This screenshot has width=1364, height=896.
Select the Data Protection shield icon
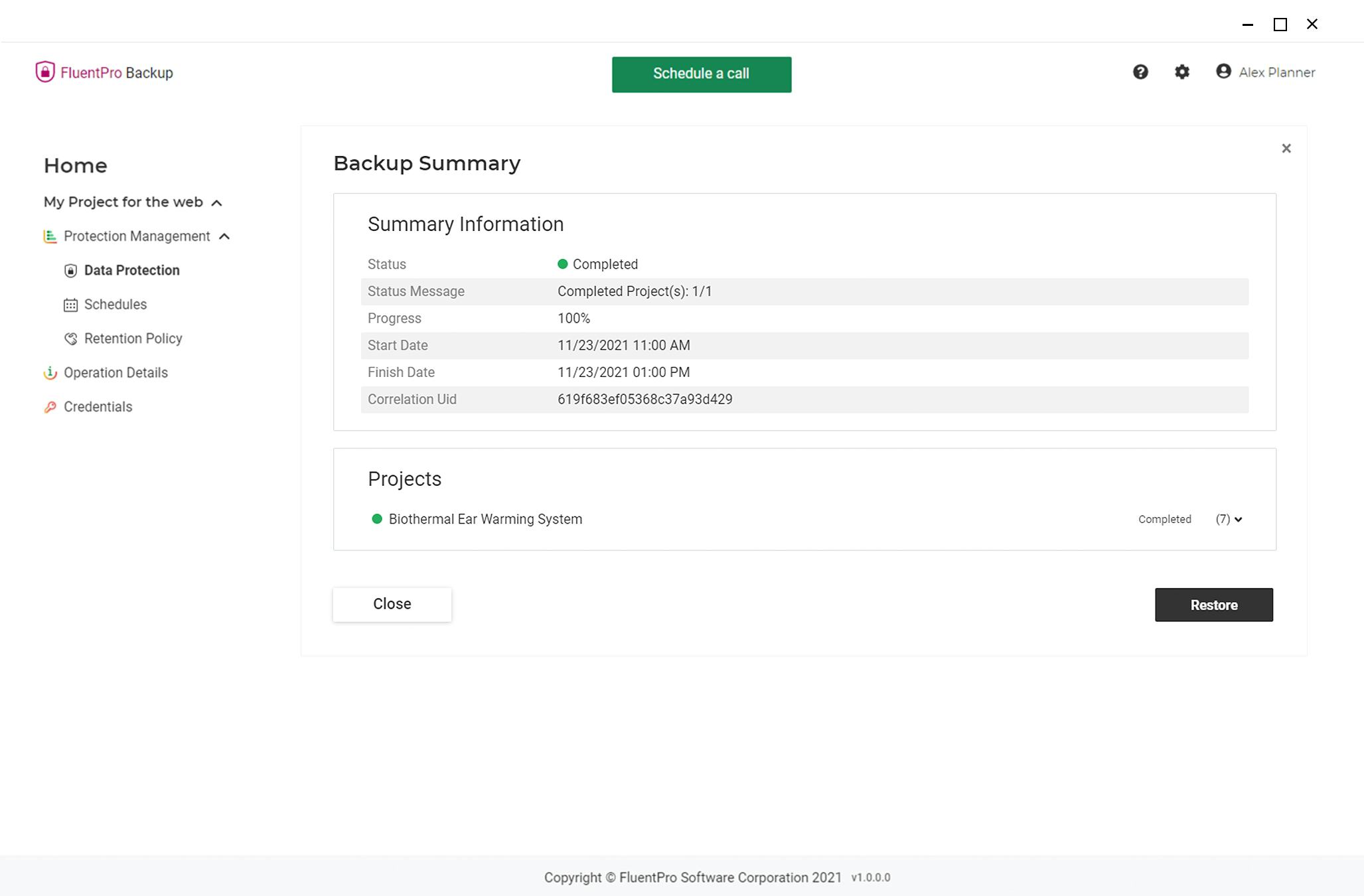(70, 270)
